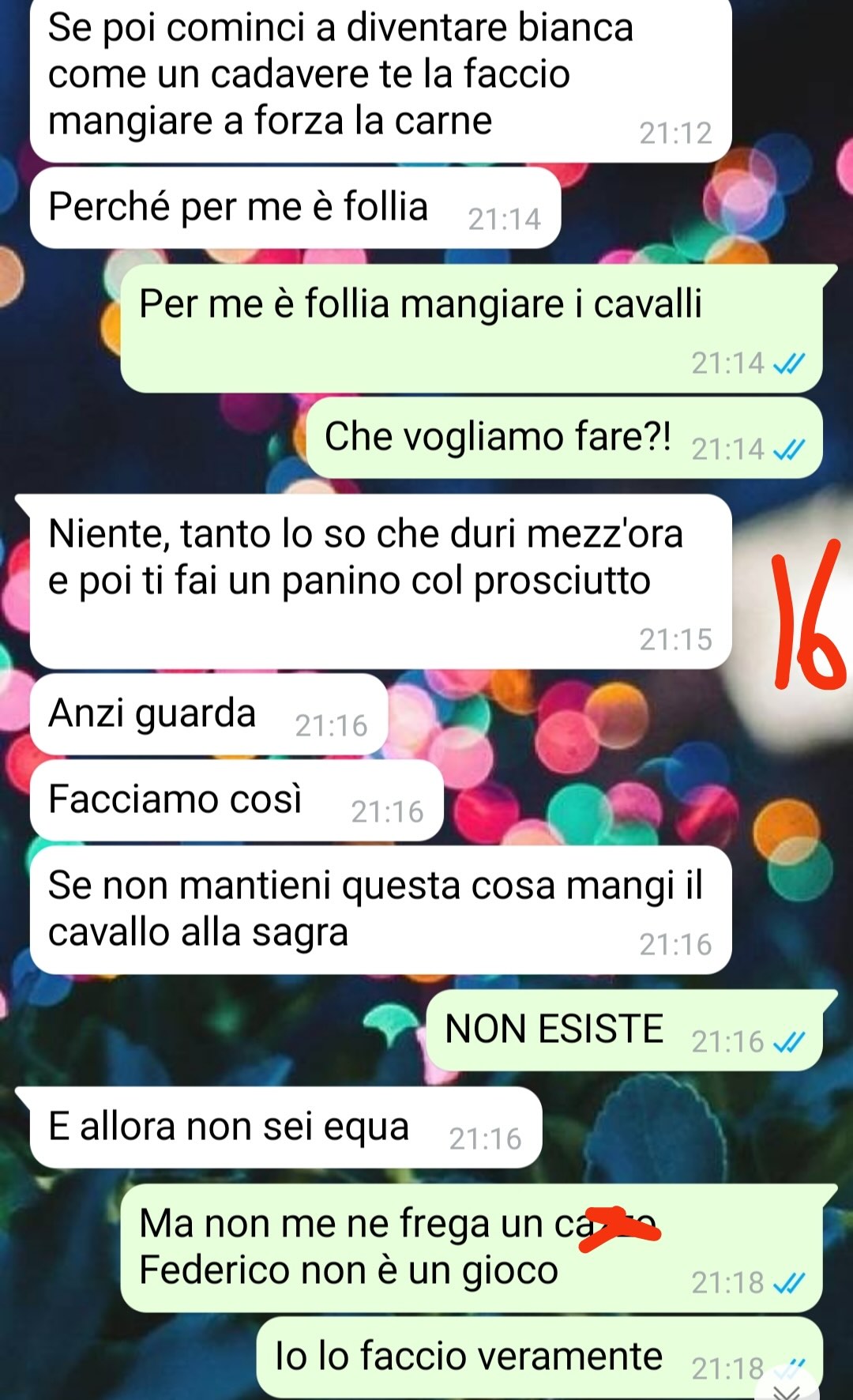The image size is (853, 1400).
Task: Tap read ticks on 'Federico non è un gioco'
Action: point(788,1282)
